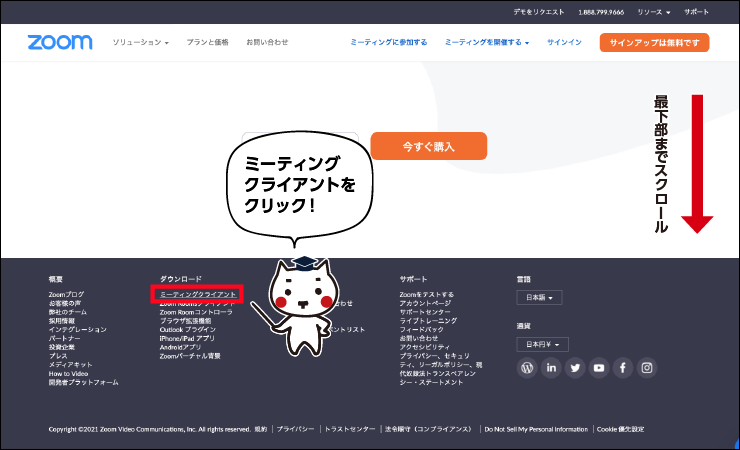
Task: Open the フィードバック link
Action: [x=421, y=330]
